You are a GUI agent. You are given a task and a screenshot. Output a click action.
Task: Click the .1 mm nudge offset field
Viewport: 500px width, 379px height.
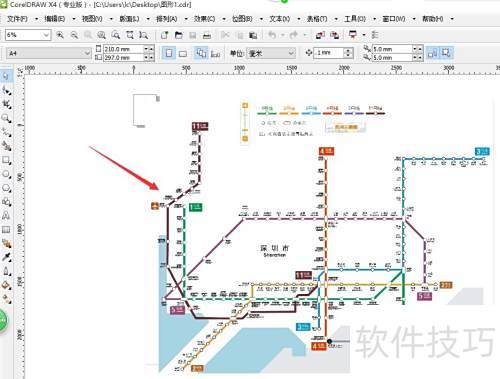(329, 53)
